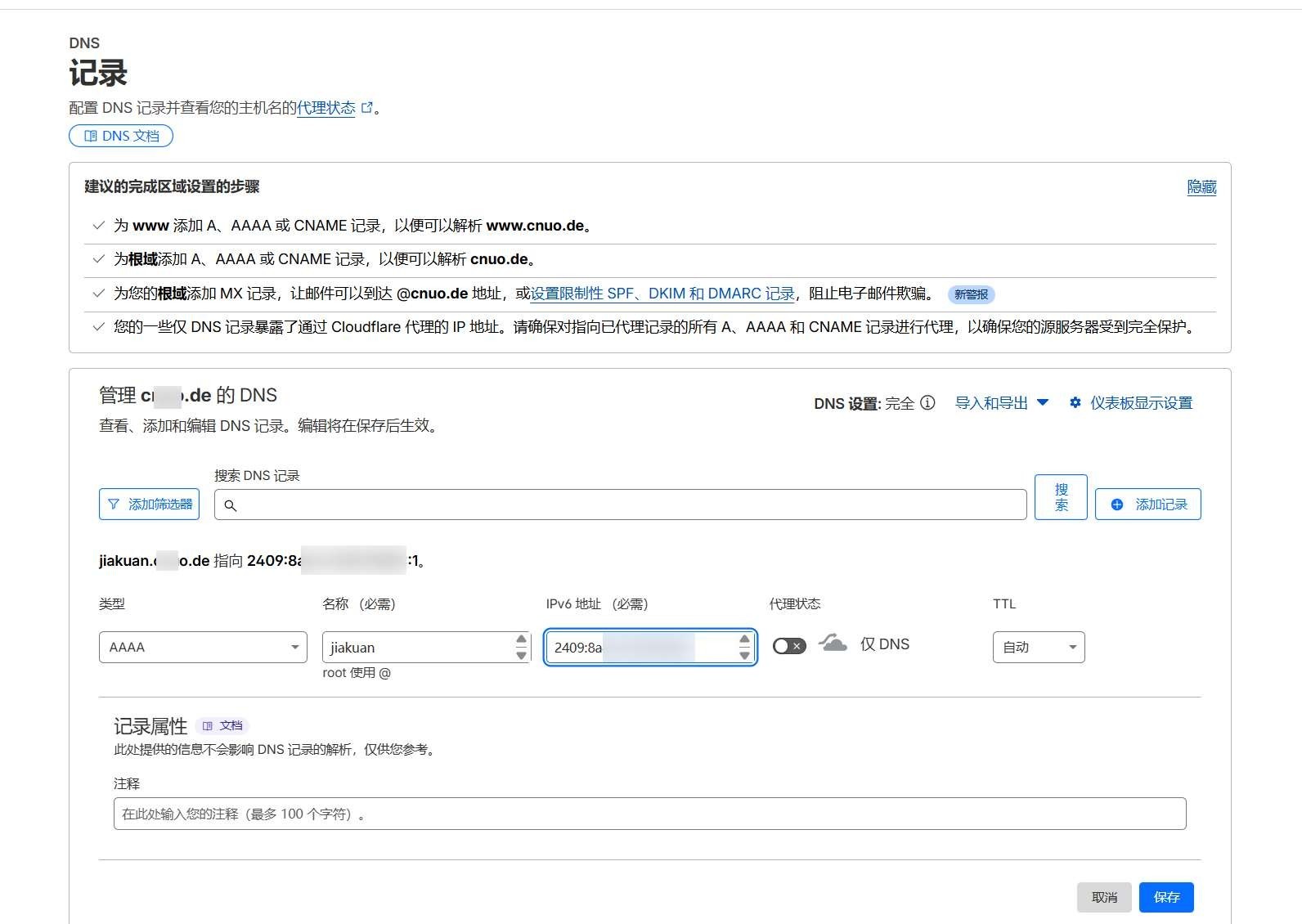Click the external link icon after 代理状态

[x=366, y=108]
